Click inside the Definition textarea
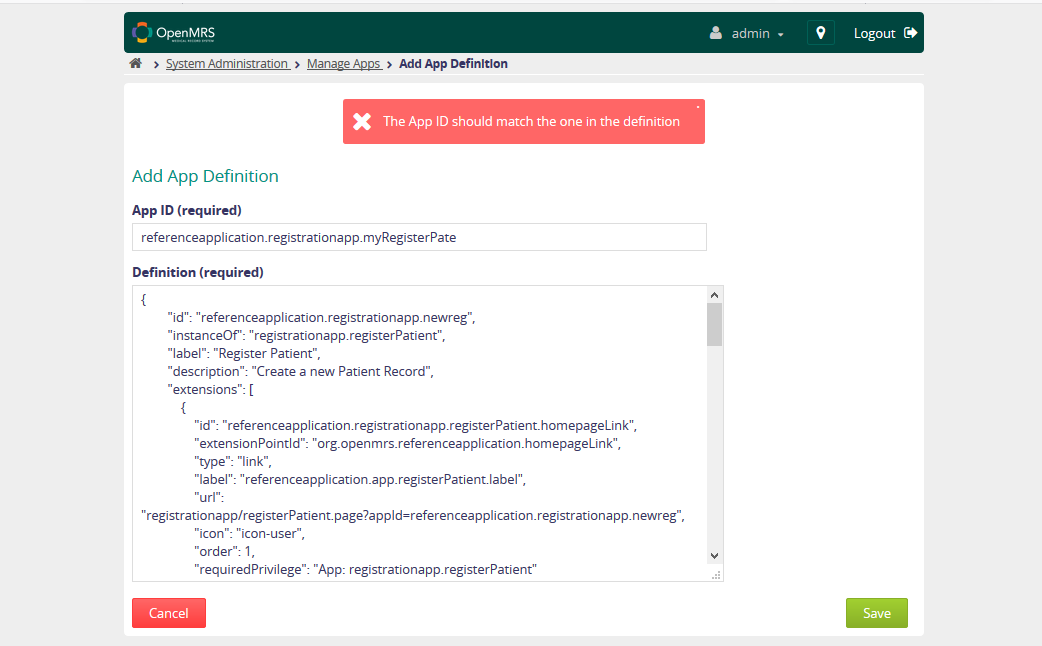This screenshot has width=1042, height=646. [419, 433]
